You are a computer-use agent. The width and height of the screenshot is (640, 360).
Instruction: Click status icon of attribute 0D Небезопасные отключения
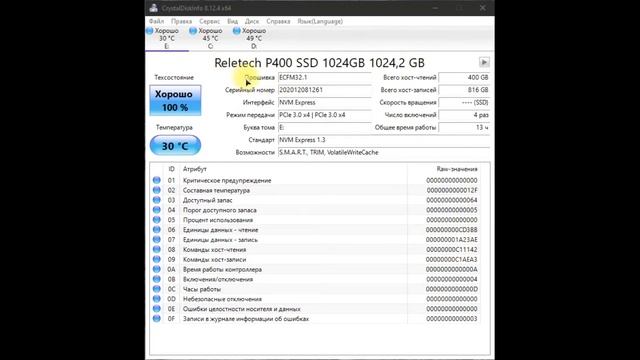[157, 299]
